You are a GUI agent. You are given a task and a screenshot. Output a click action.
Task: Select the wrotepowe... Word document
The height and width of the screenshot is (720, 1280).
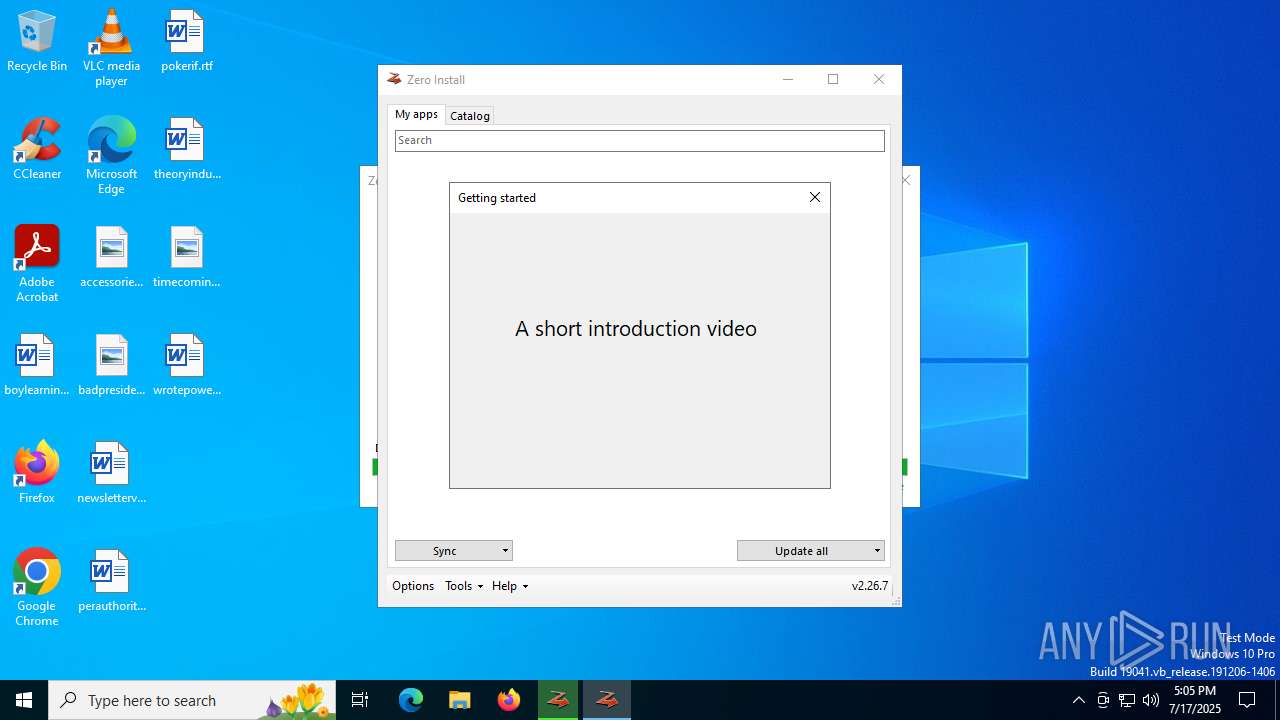tap(187, 366)
